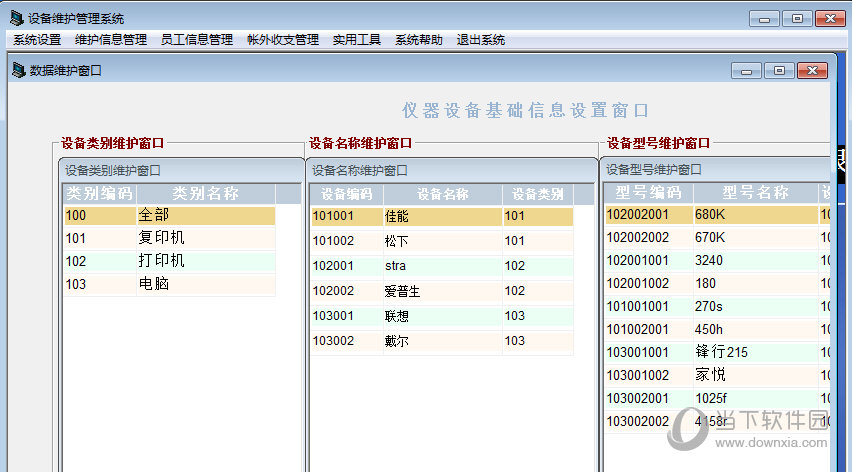The height and width of the screenshot is (472, 852).
Task: Click the 数据维护窗口 window icon
Action: pos(18,70)
